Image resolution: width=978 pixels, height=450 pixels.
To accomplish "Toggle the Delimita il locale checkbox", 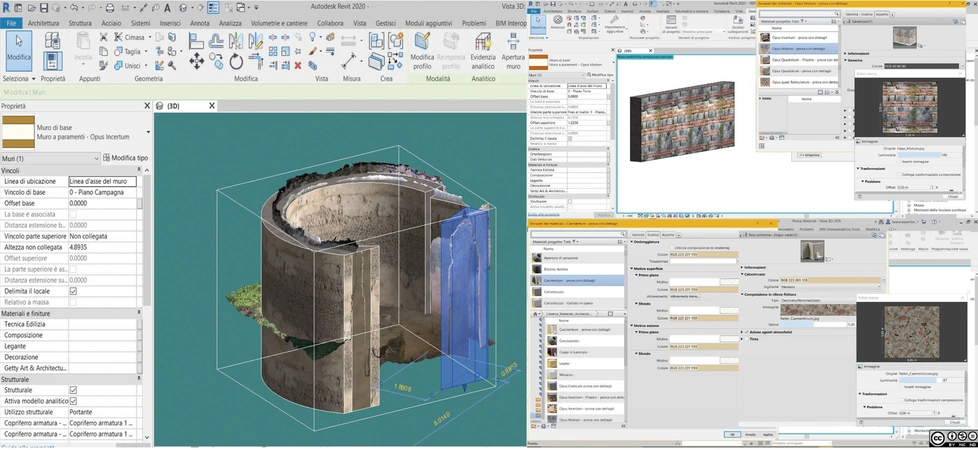I will (73, 291).
